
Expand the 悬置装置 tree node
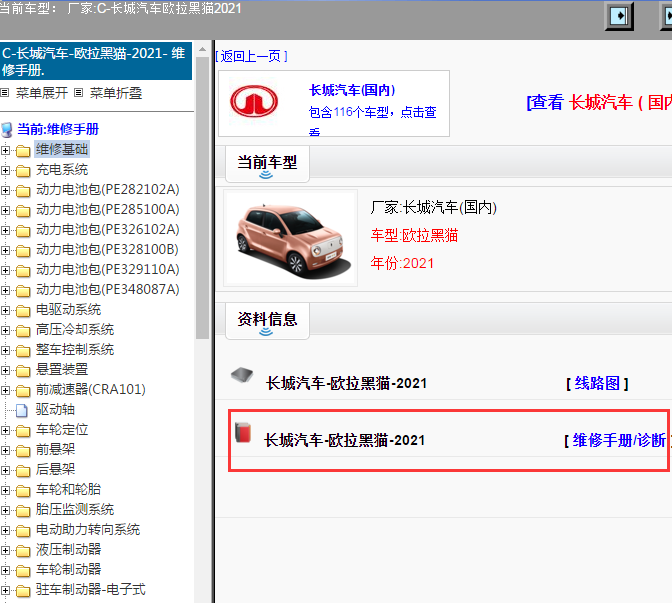click(5, 370)
